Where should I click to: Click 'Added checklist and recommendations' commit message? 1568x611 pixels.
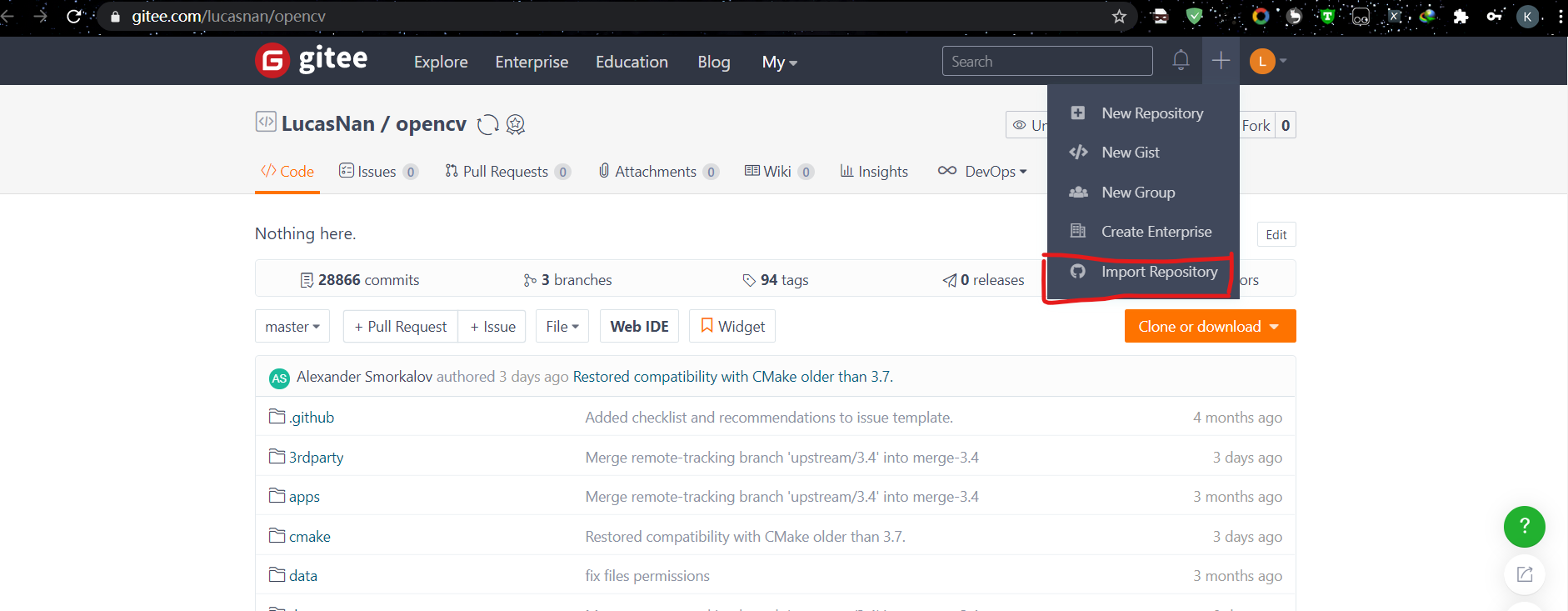point(769,418)
